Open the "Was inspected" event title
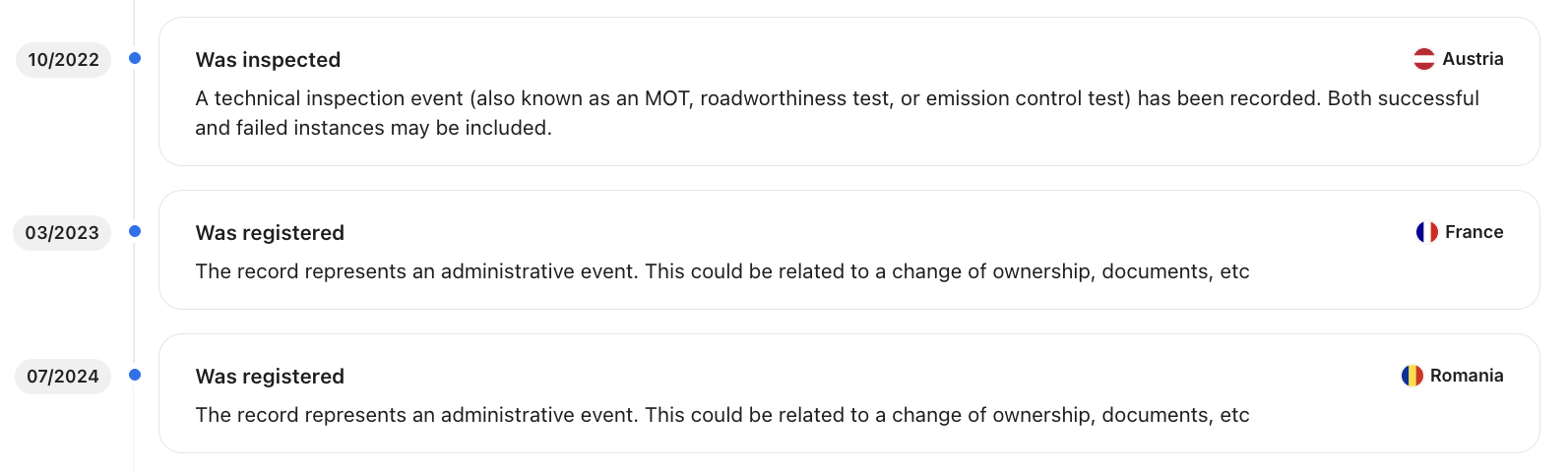 [x=268, y=60]
